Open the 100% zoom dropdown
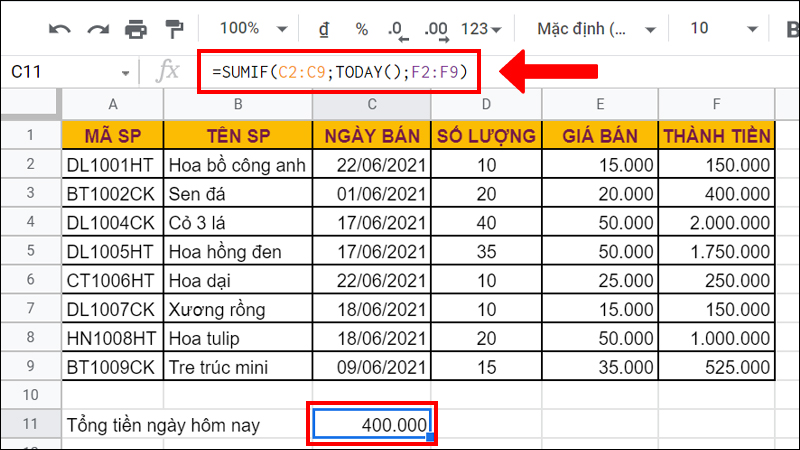Viewport: 800px width, 450px height. (254, 28)
